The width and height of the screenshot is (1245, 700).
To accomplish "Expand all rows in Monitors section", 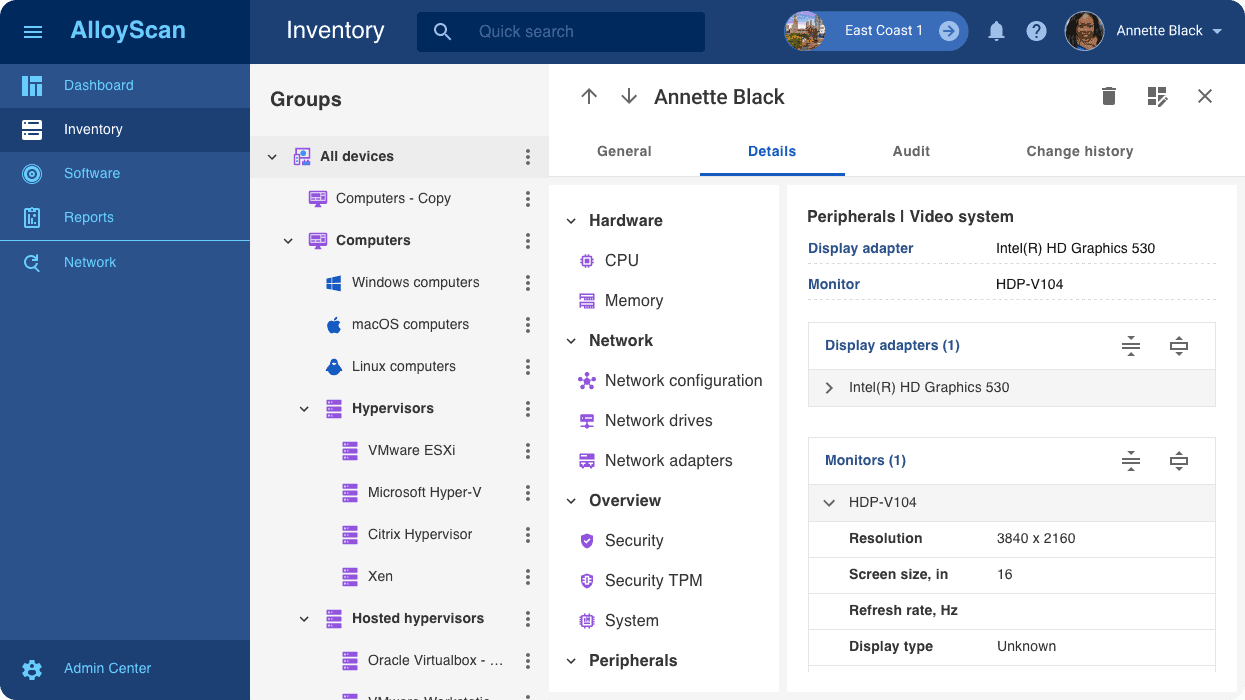I will (1179, 461).
